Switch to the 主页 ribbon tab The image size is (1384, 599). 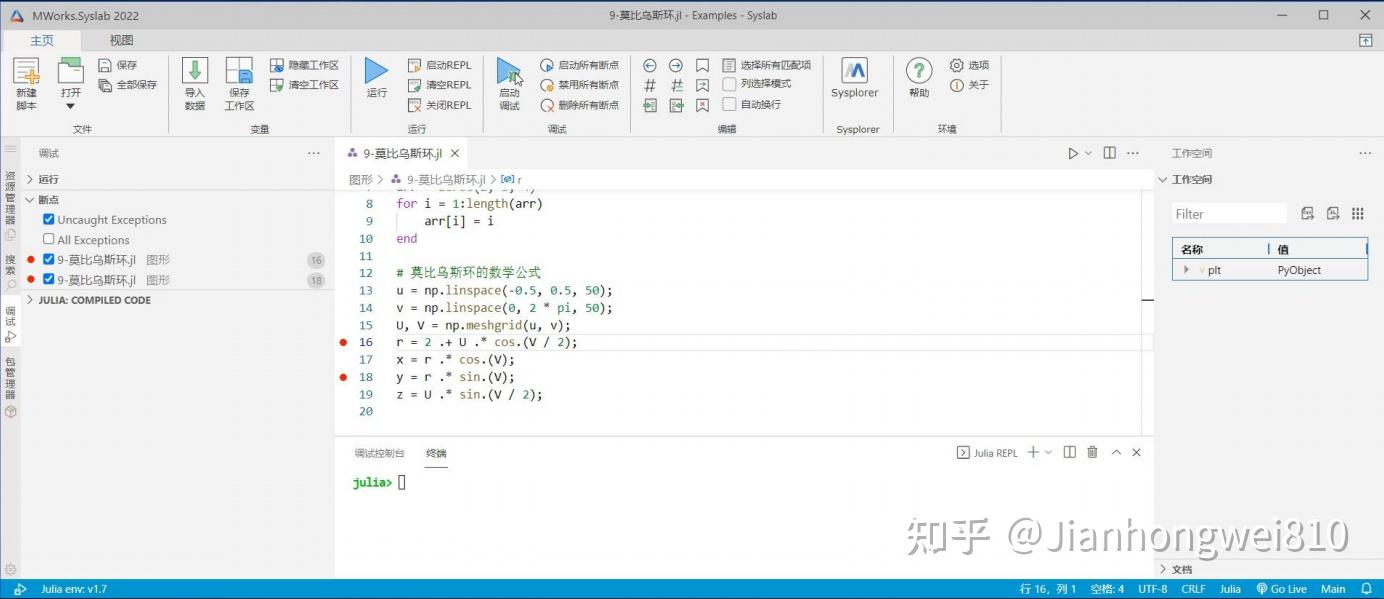(42, 40)
